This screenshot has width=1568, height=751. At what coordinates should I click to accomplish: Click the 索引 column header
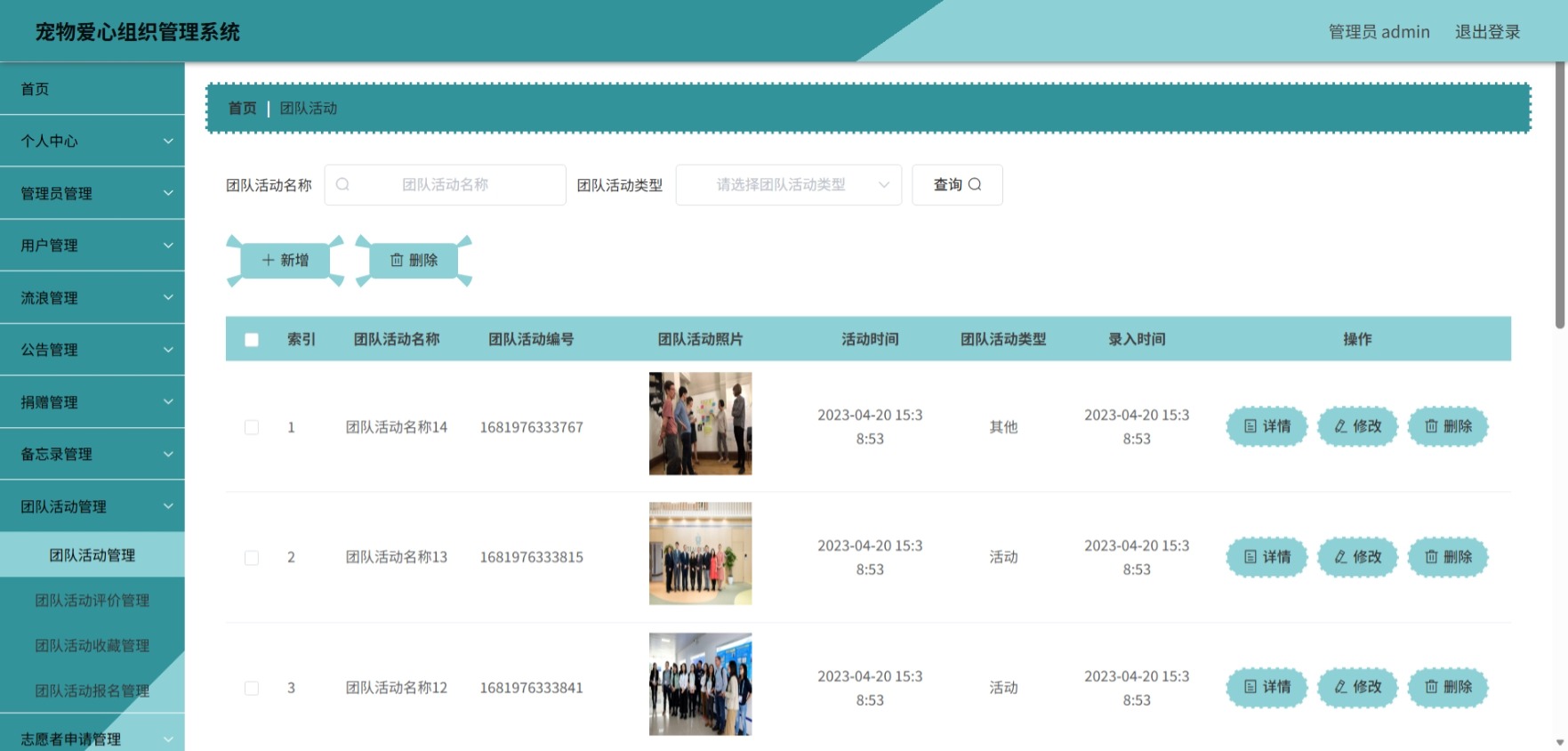(x=302, y=339)
